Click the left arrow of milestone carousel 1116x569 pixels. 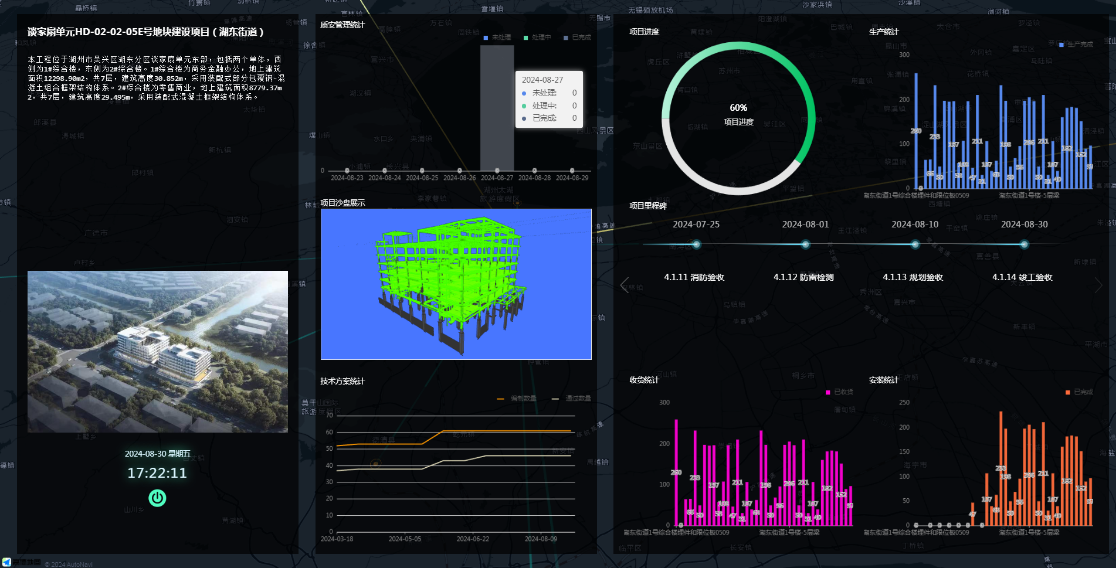tap(625, 285)
